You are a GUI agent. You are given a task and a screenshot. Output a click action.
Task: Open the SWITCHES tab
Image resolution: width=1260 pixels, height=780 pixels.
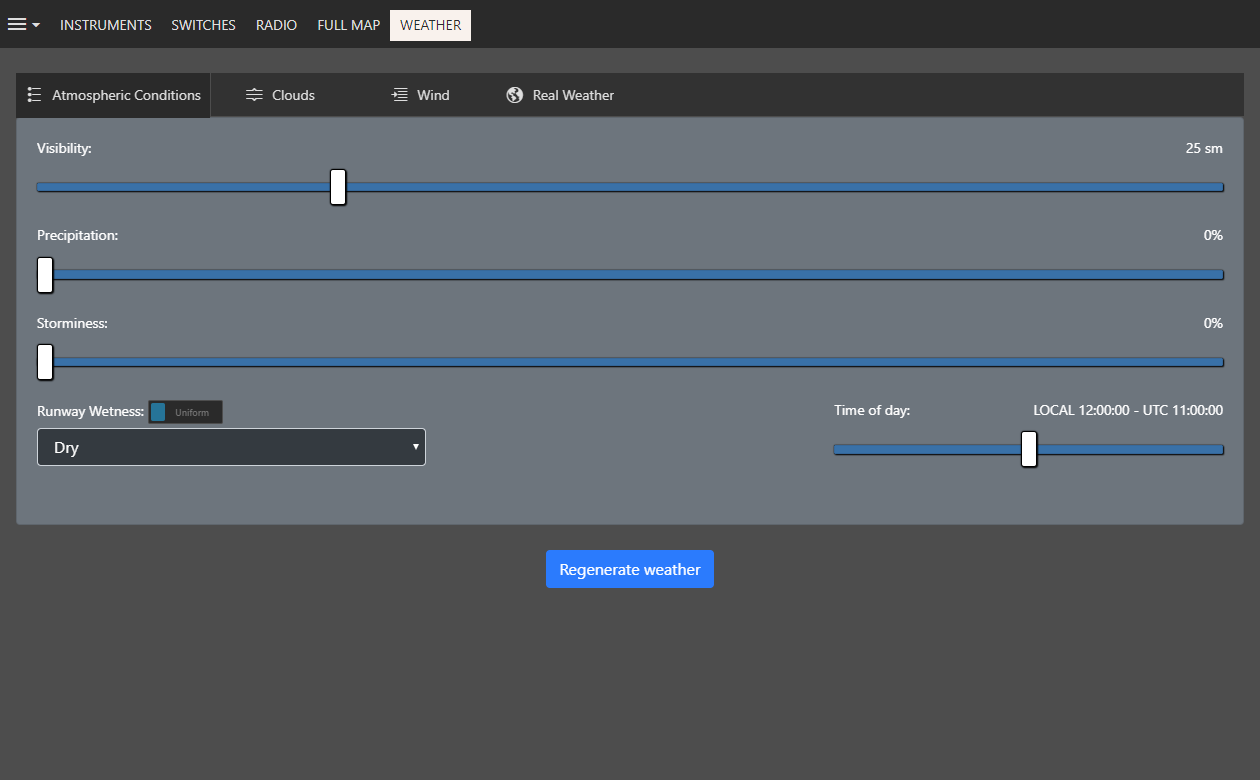point(204,25)
